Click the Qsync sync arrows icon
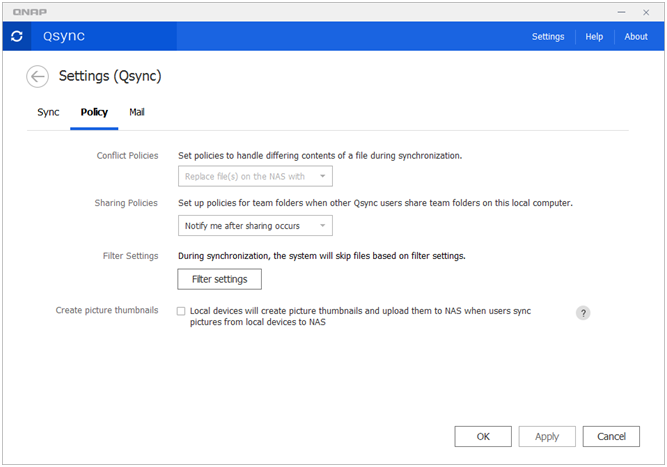 [x=17, y=36]
